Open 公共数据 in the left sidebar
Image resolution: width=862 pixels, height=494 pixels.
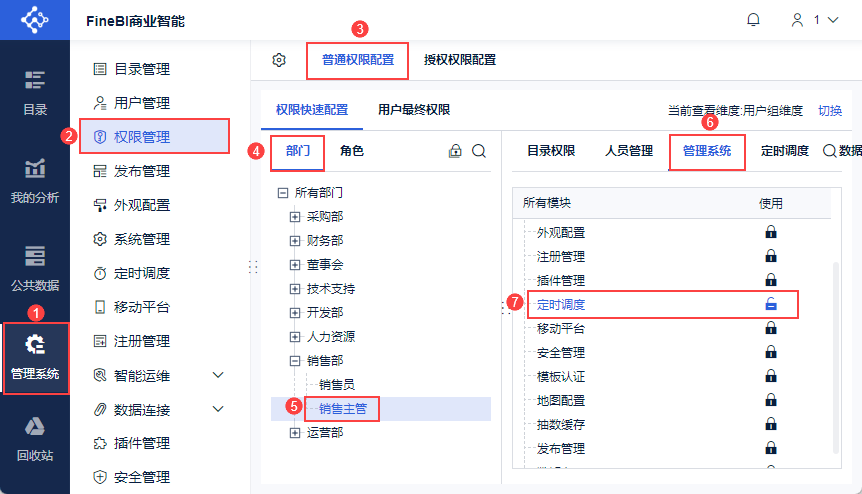click(x=35, y=267)
